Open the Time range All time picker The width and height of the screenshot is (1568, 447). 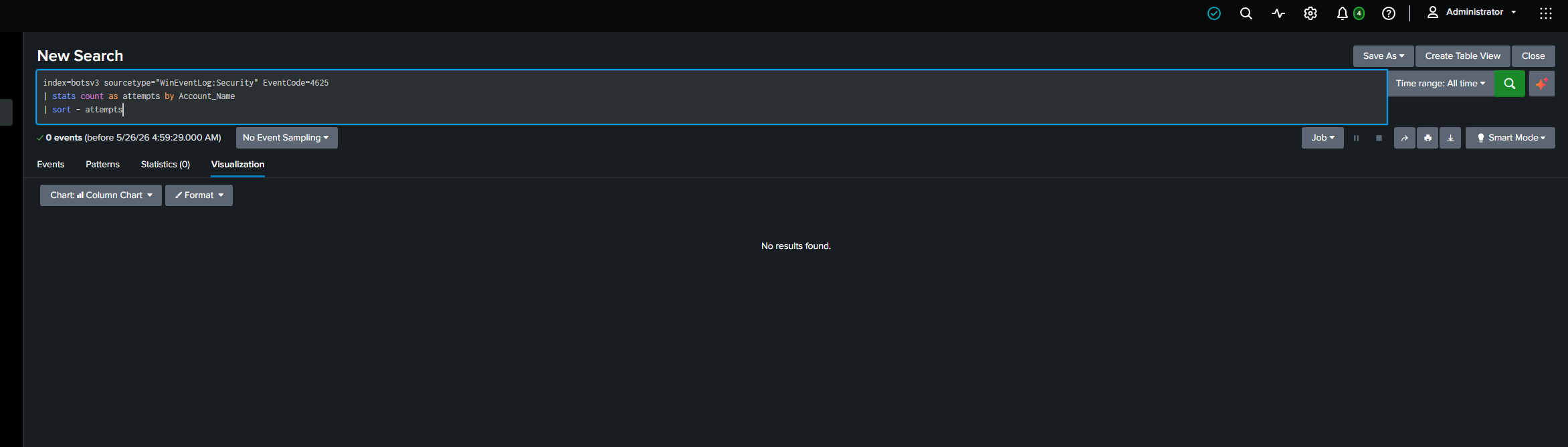[1440, 84]
